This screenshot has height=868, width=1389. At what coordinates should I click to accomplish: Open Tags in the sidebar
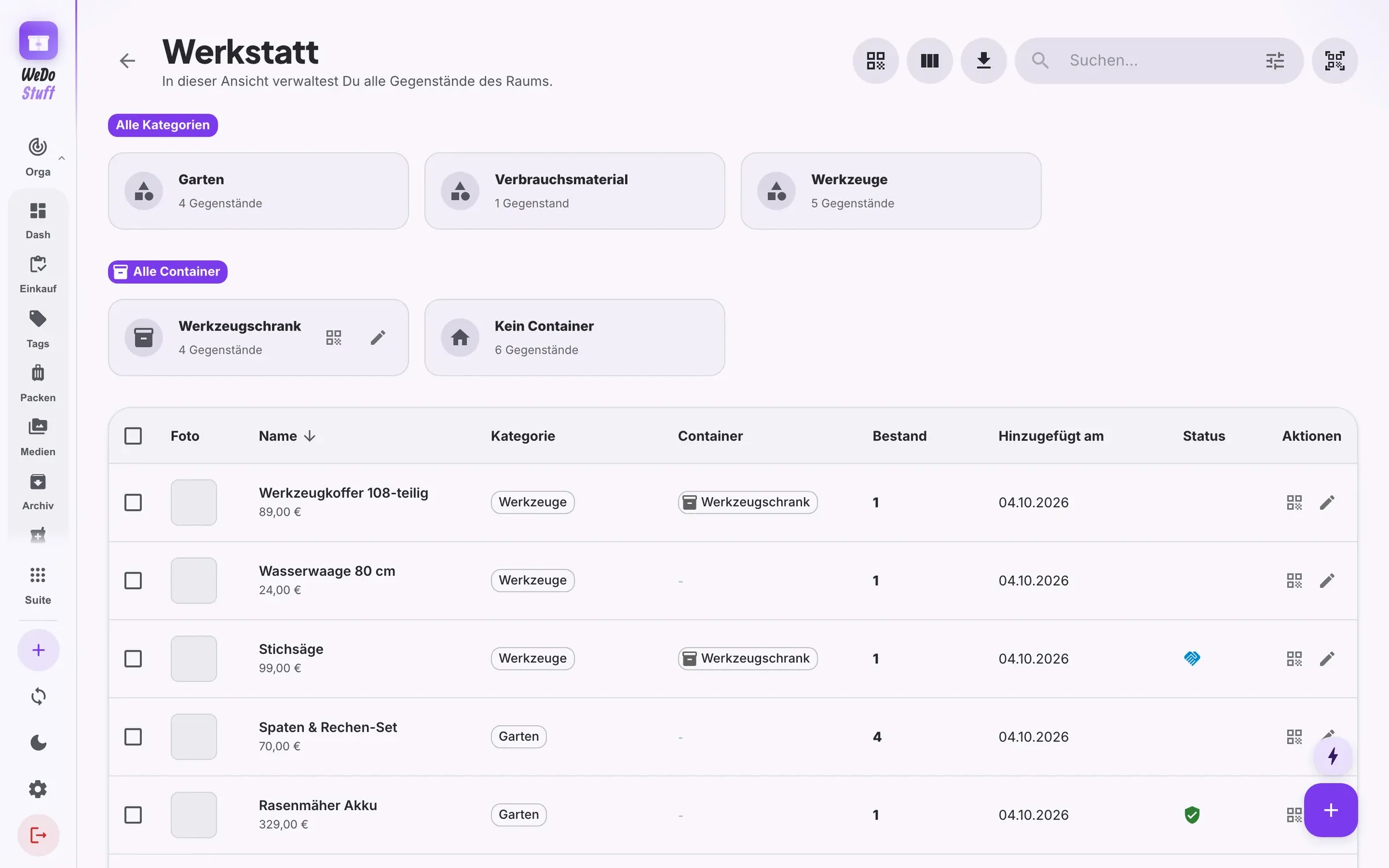[38, 329]
